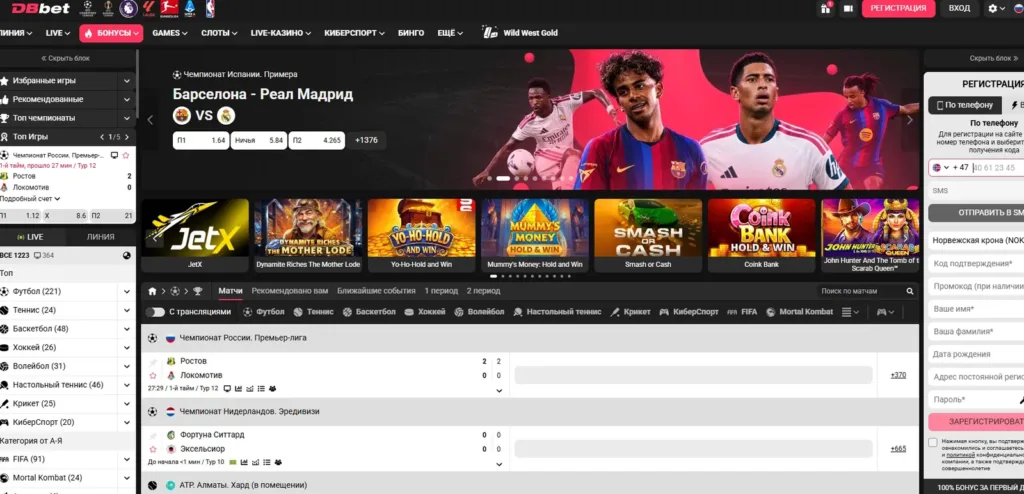This screenshot has height=494, width=1024.
Task: Select the Баскетбол sport filter
Action: click(369, 312)
